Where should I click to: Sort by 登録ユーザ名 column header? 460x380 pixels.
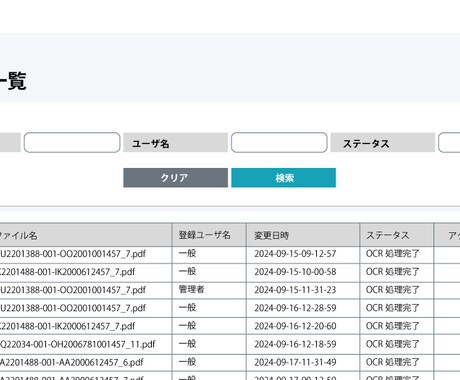click(209, 235)
